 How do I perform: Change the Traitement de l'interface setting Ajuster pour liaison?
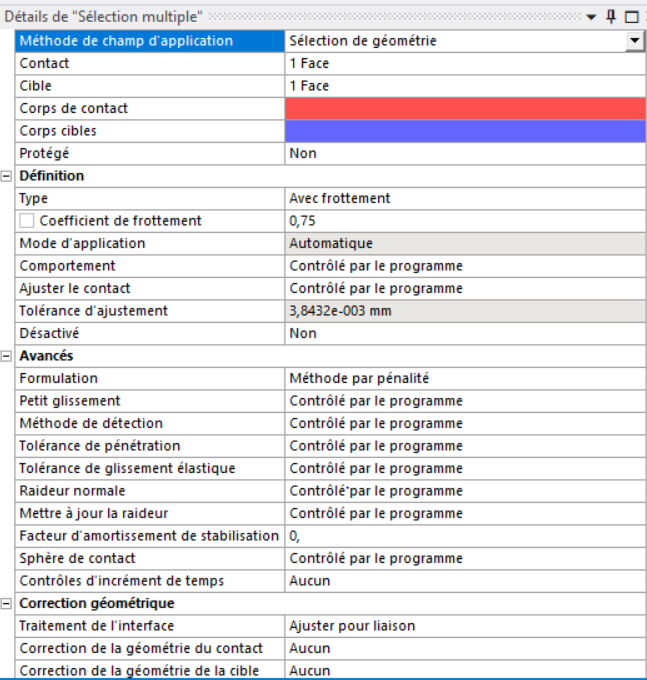465,626
